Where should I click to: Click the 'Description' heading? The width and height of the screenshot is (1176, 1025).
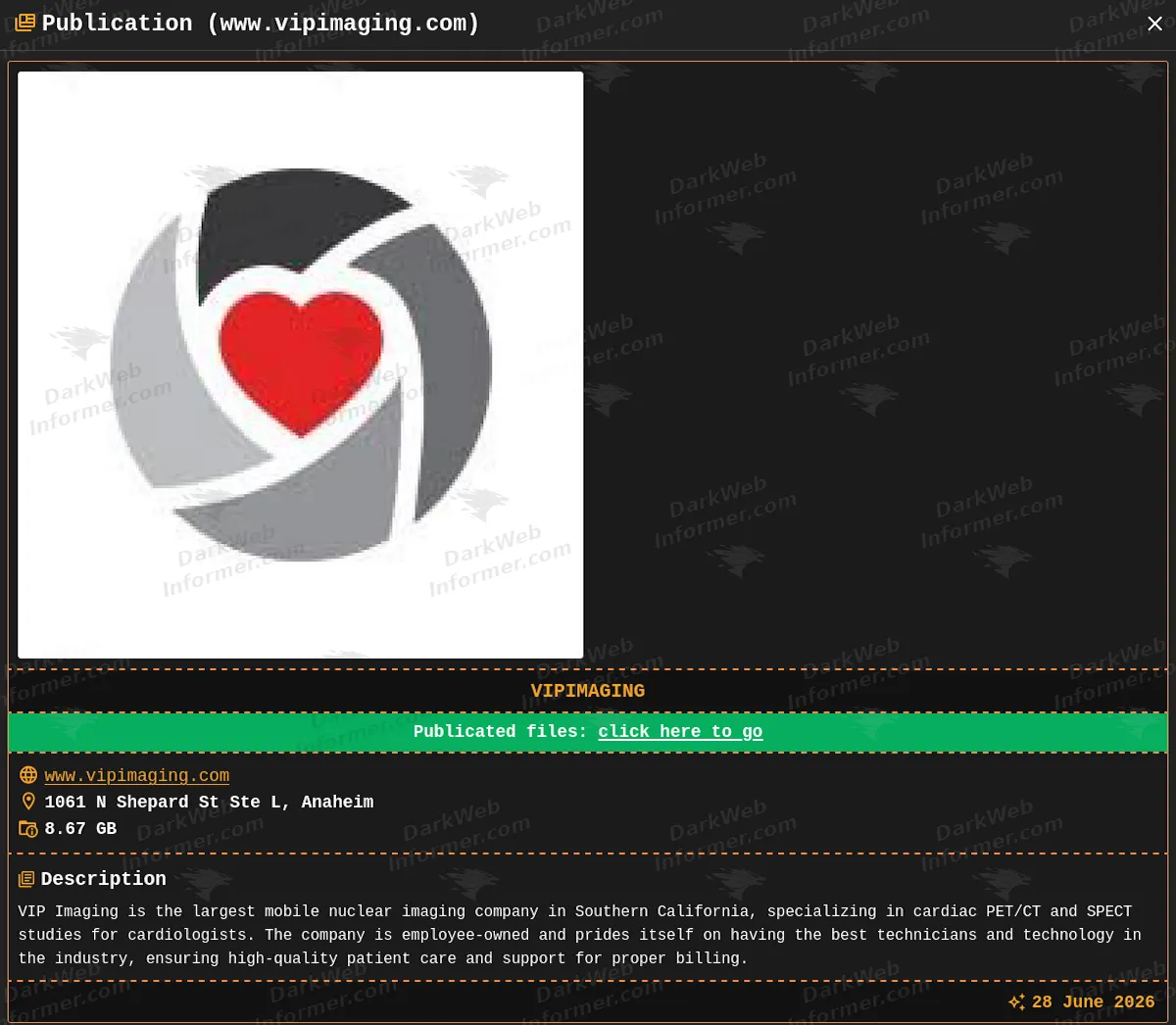103,879
